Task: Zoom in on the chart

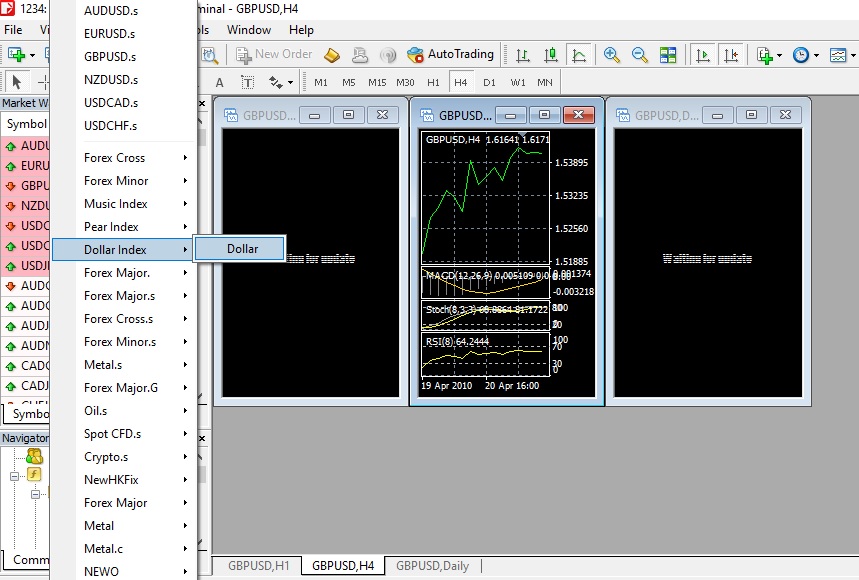Action: click(611, 55)
